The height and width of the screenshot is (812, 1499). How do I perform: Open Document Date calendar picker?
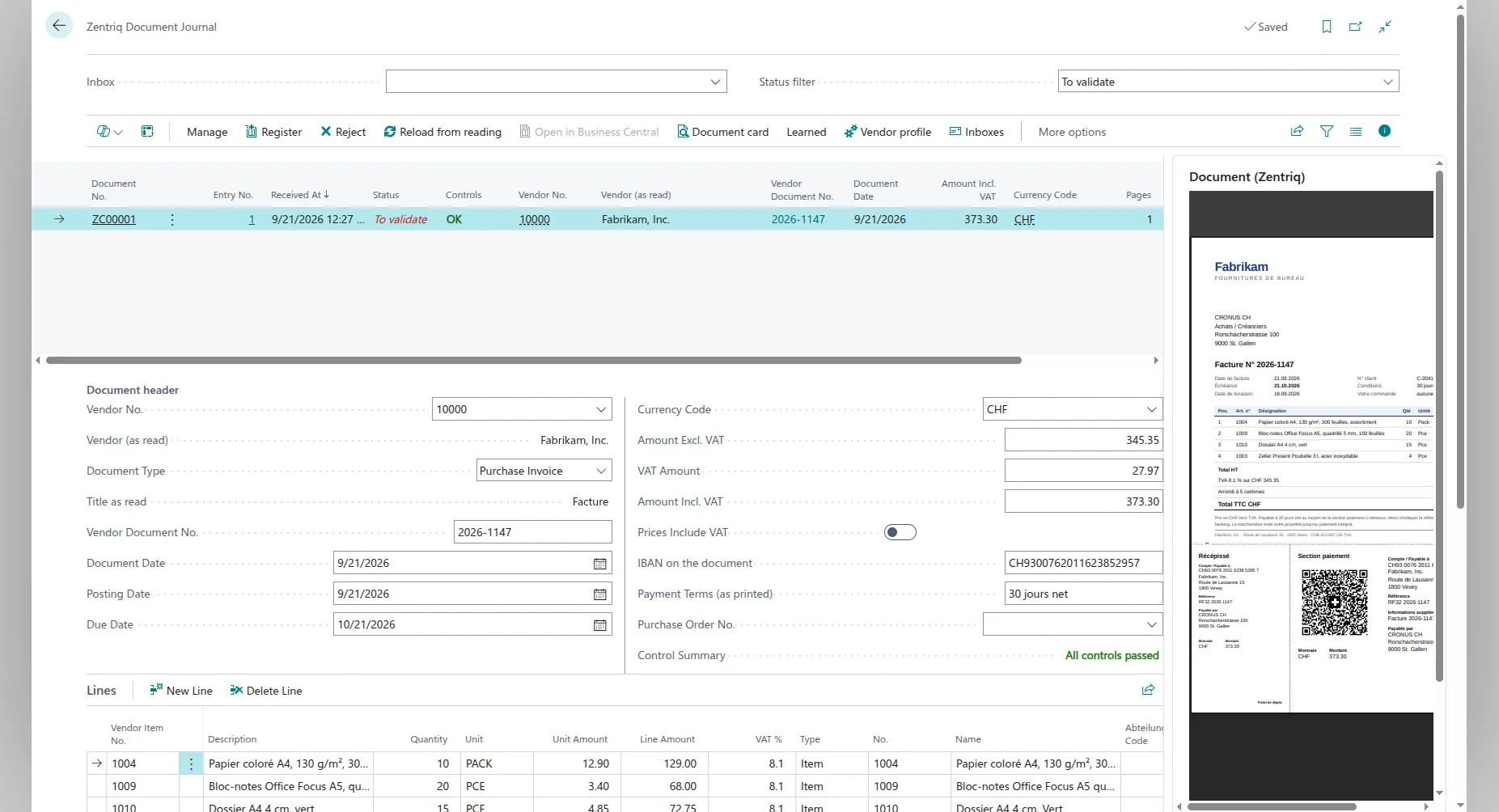pyautogui.click(x=600, y=564)
